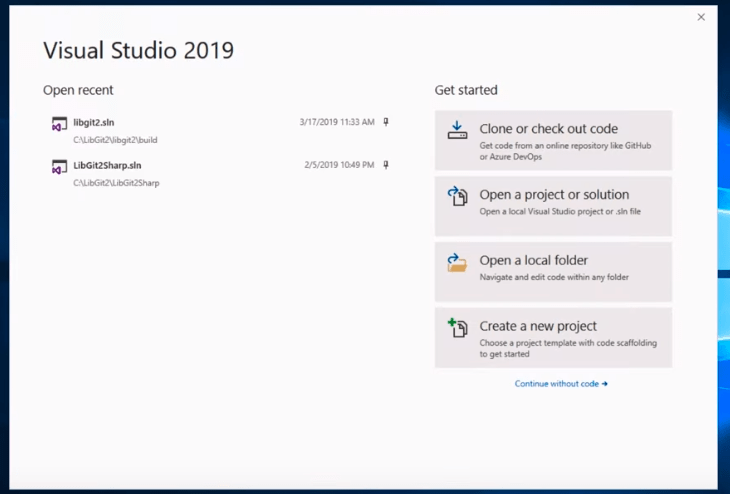This screenshot has width=730, height=494.
Task: Click the 2/5/2019 10:49 PM timestamp
Action: pos(339,165)
